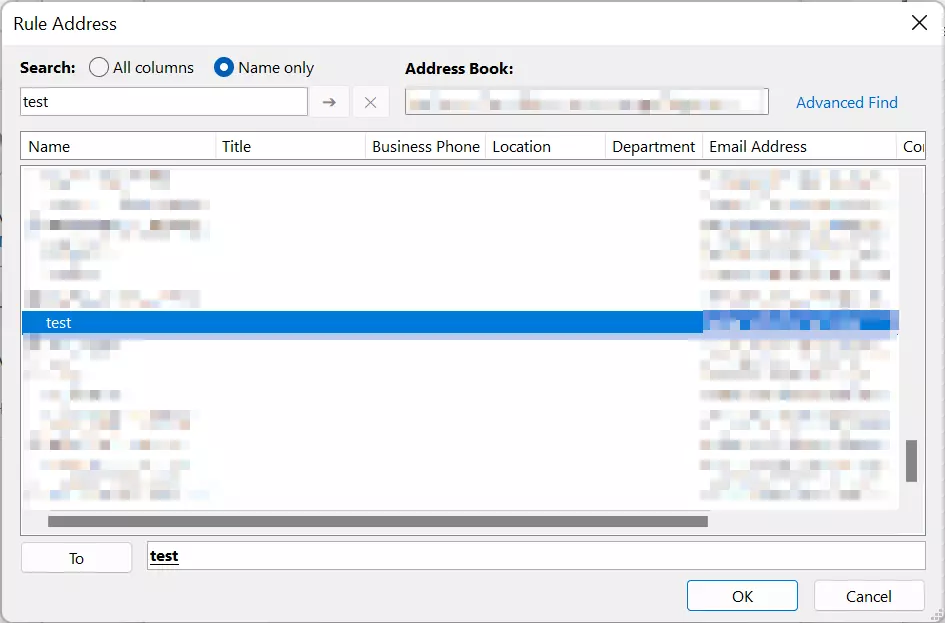Viewport: 945px width, 623px height.
Task: Sort by the Name column header
Action: coord(118,146)
